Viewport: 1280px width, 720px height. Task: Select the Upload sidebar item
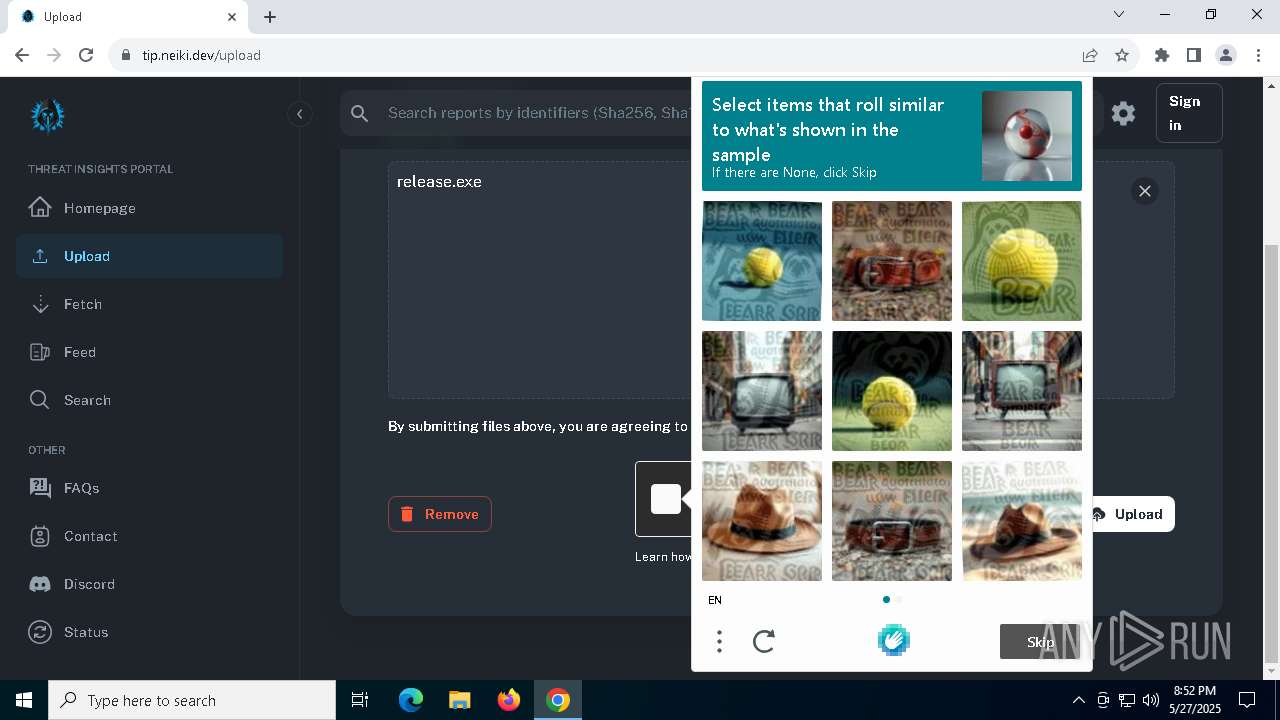click(150, 256)
